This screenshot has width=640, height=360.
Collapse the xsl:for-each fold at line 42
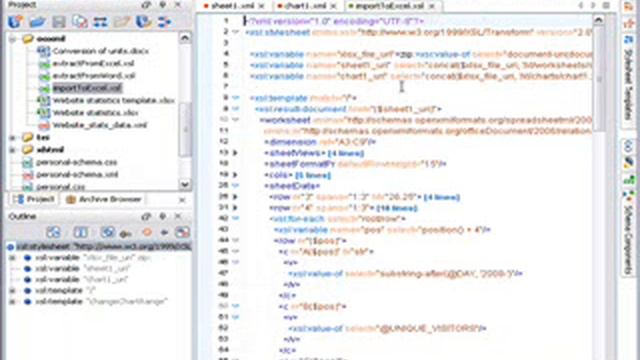236,218
